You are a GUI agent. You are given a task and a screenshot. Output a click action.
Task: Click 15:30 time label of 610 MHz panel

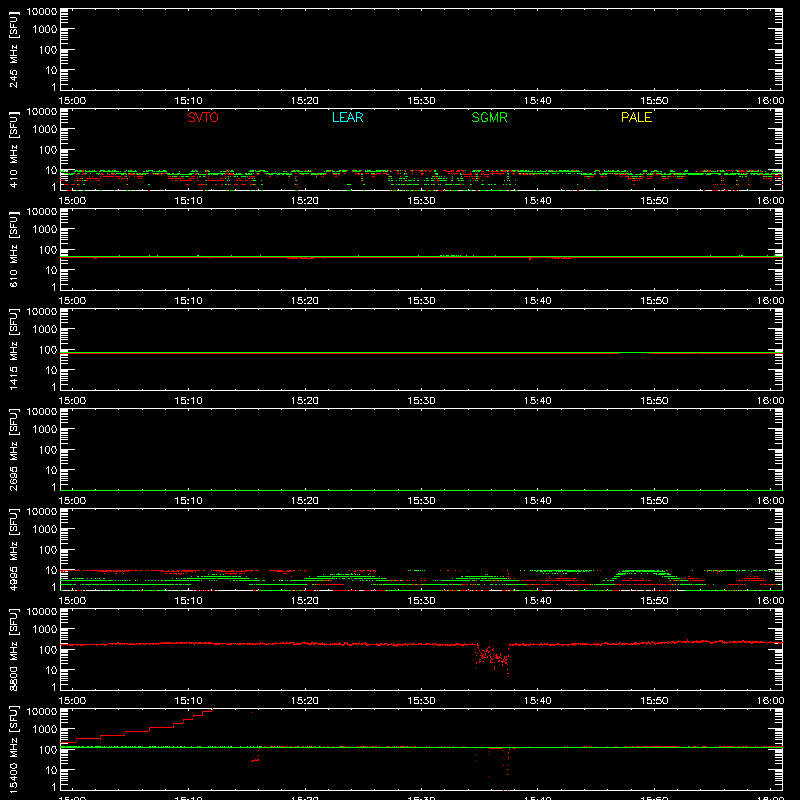point(421,301)
